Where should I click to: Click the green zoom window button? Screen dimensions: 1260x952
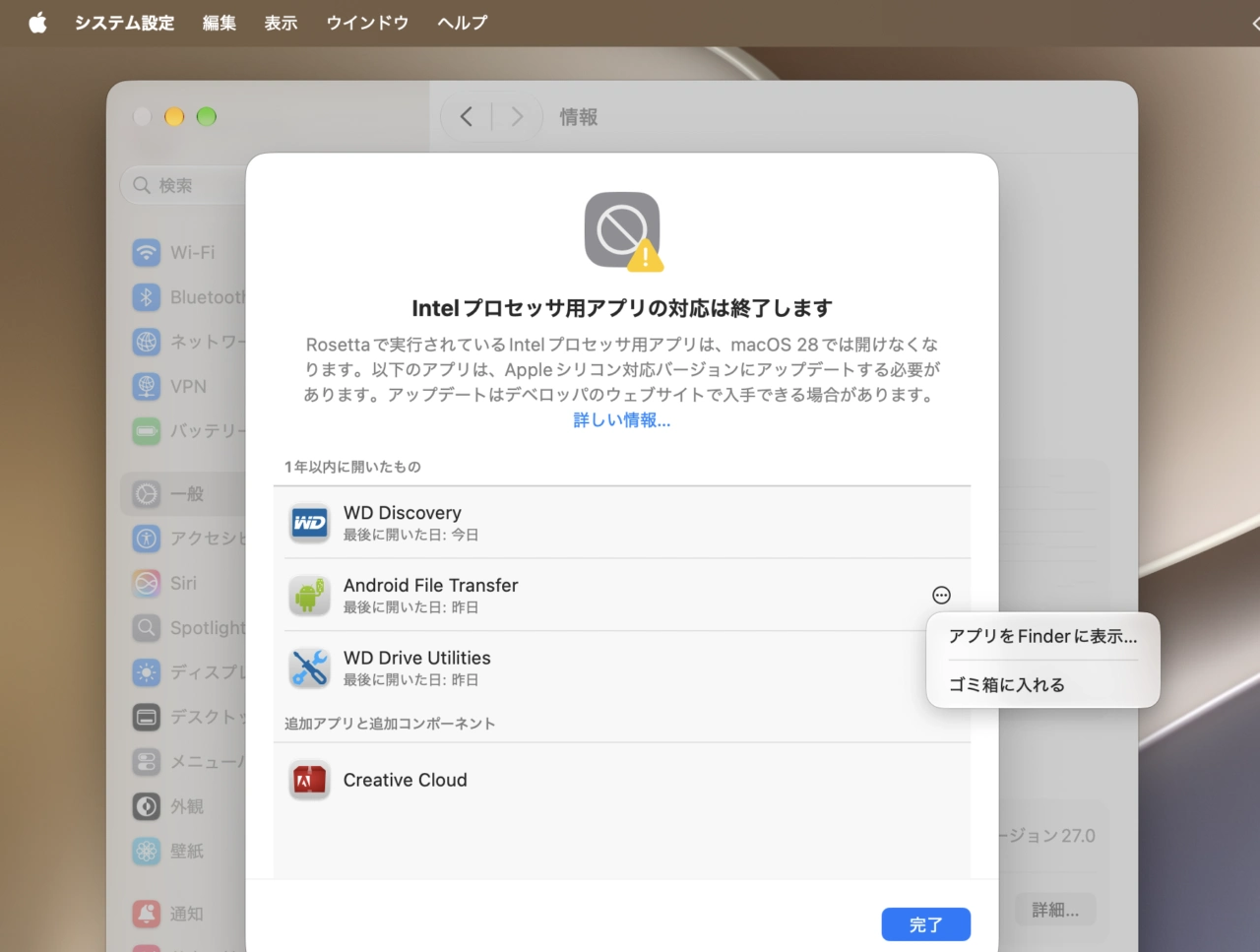tap(207, 117)
